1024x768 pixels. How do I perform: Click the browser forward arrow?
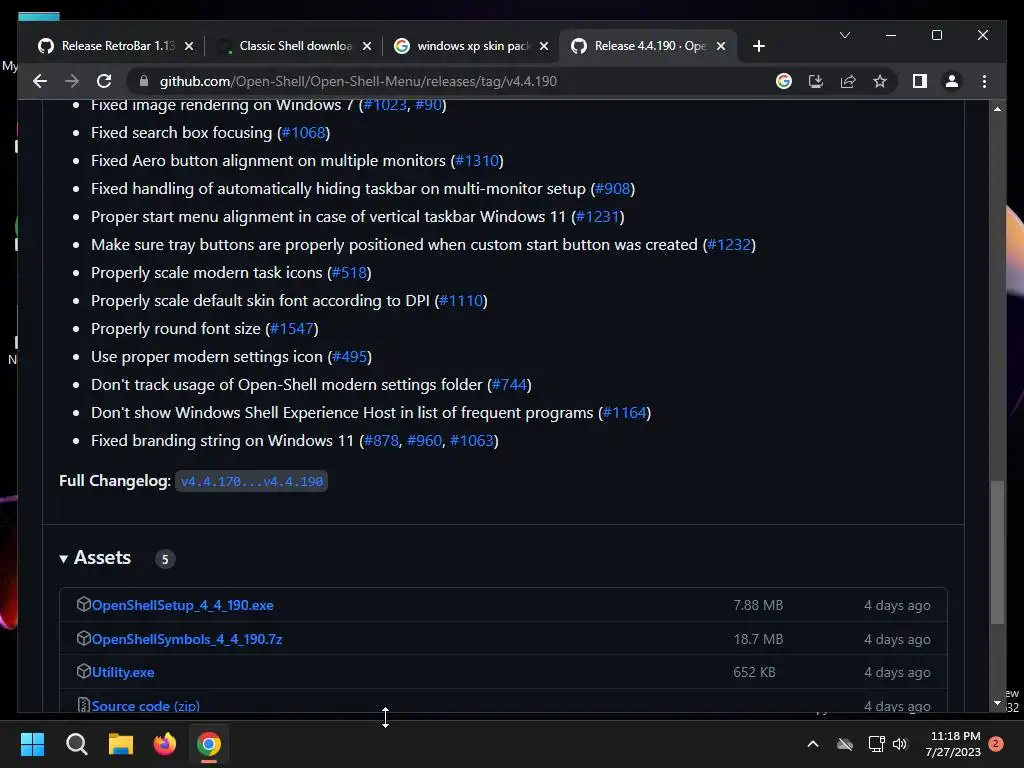click(x=72, y=81)
